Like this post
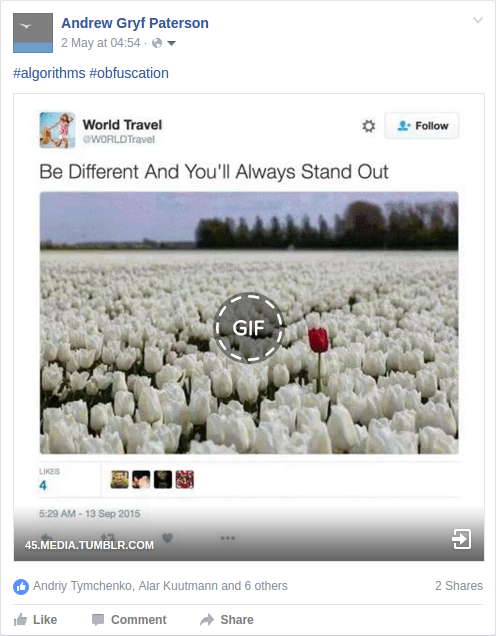This screenshot has height=636, width=496. pyautogui.click(x=35, y=620)
